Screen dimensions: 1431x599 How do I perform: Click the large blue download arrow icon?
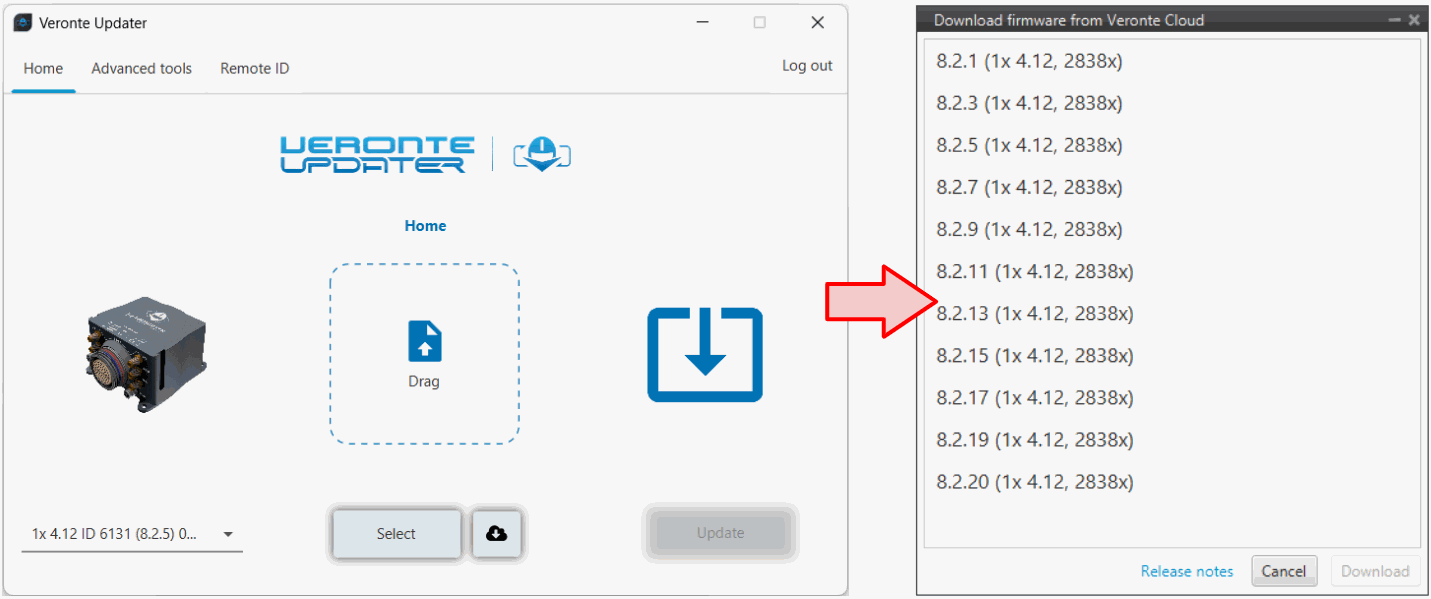click(x=705, y=355)
